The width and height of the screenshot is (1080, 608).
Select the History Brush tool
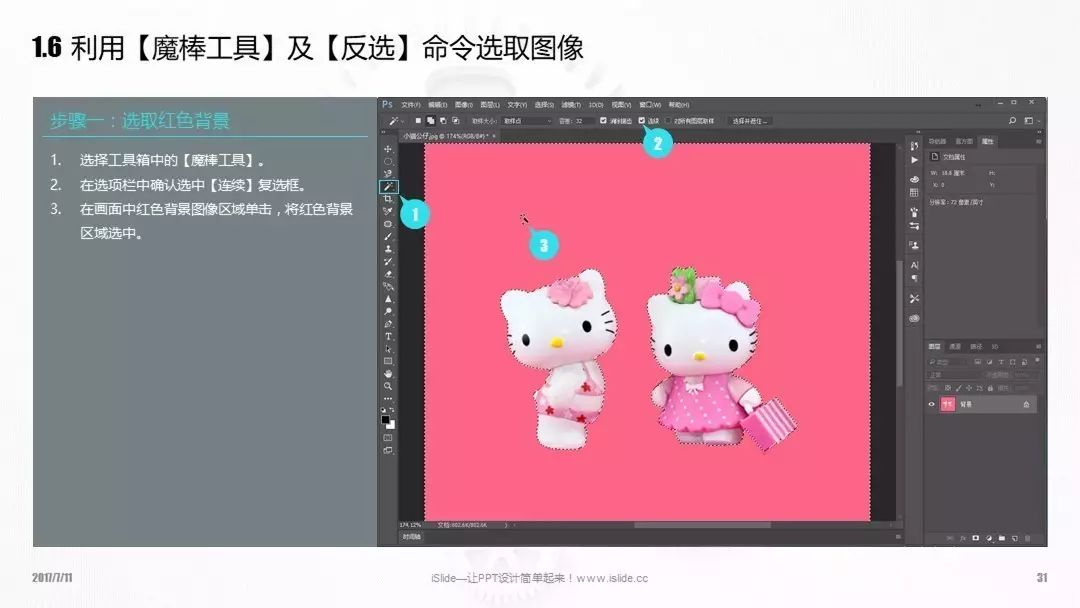click(x=388, y=261)
